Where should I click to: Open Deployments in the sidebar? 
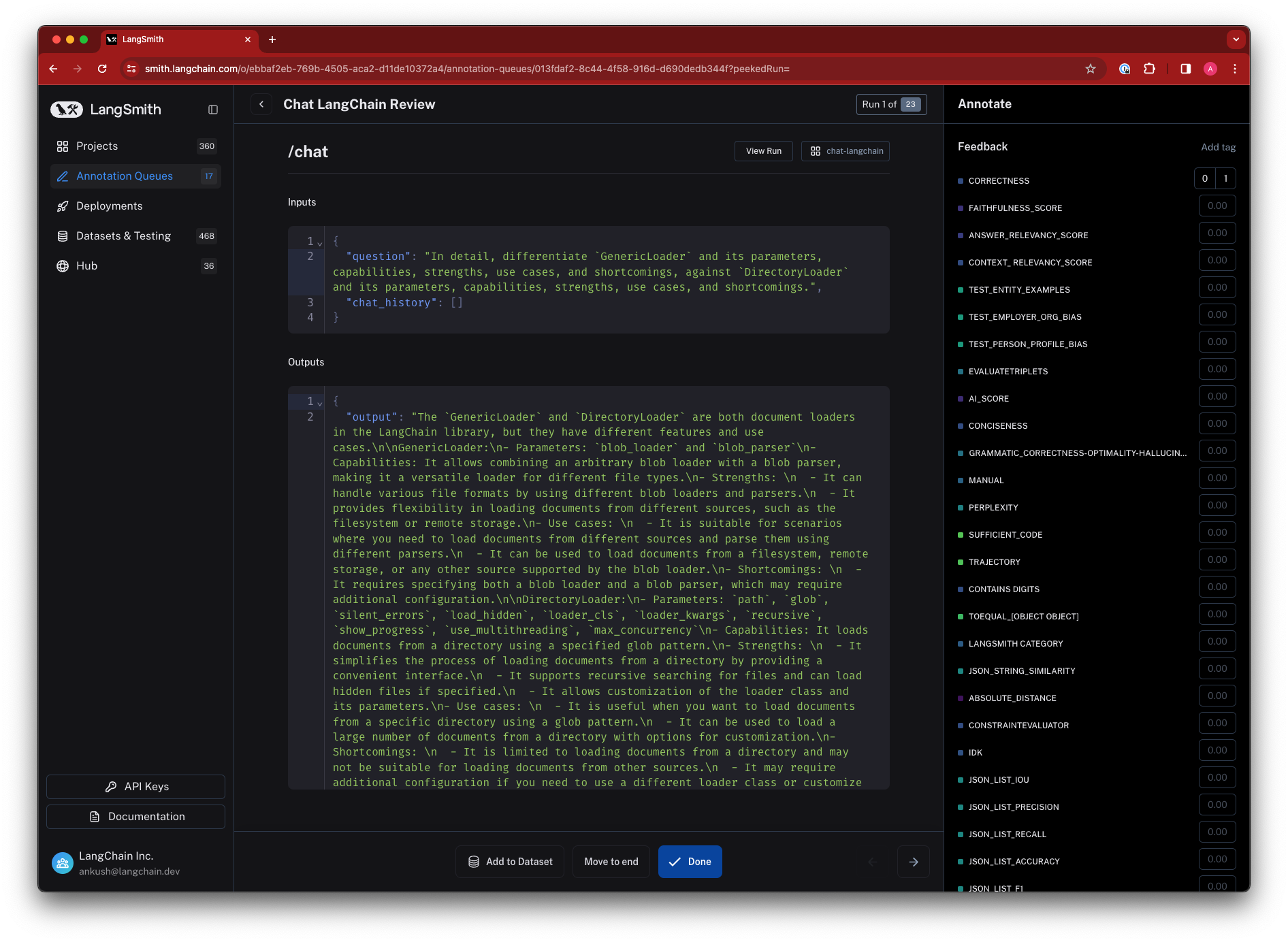point(135,206)
